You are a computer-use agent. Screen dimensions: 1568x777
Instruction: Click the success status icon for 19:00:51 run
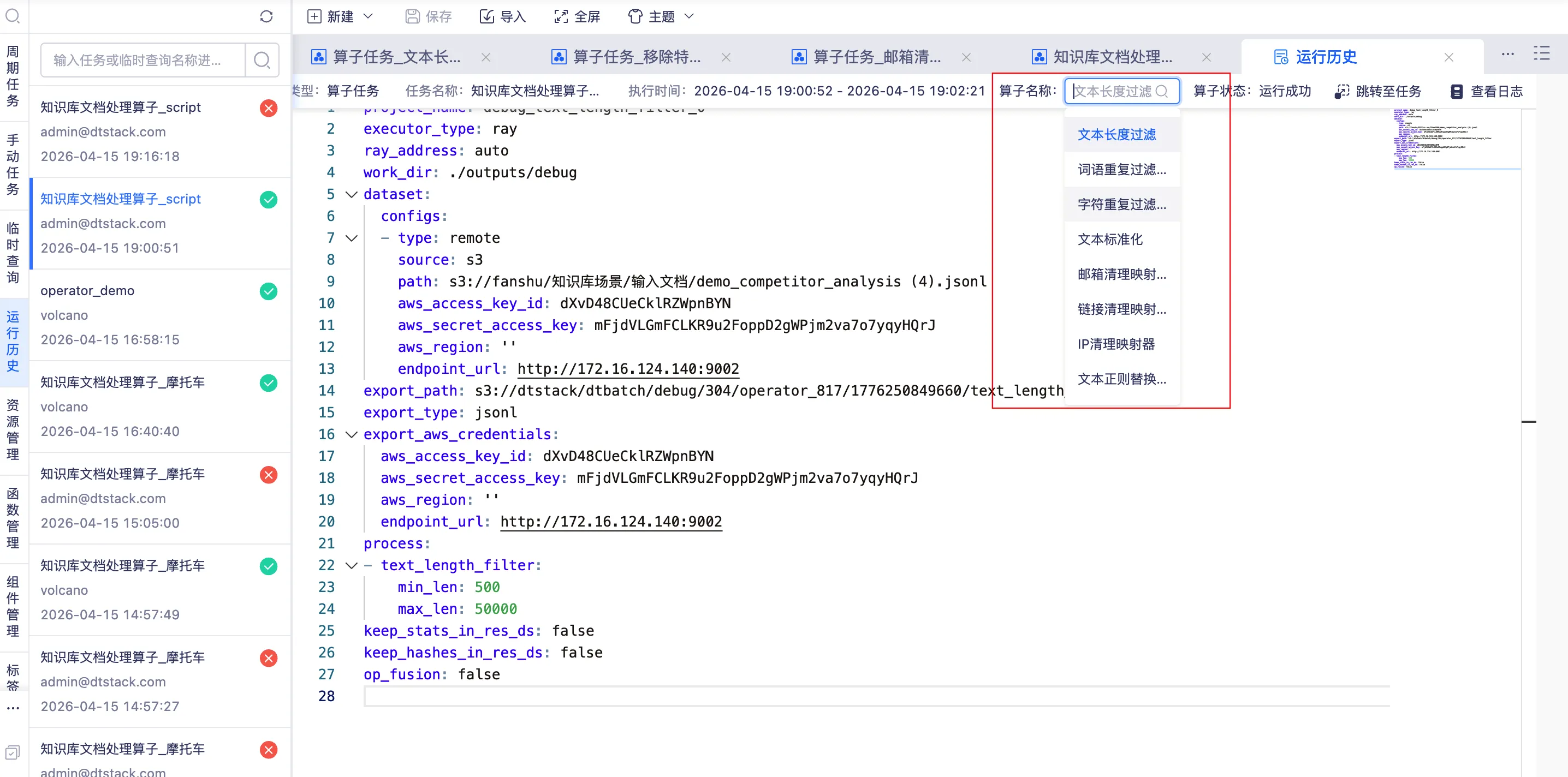click(x=269, y=200)
